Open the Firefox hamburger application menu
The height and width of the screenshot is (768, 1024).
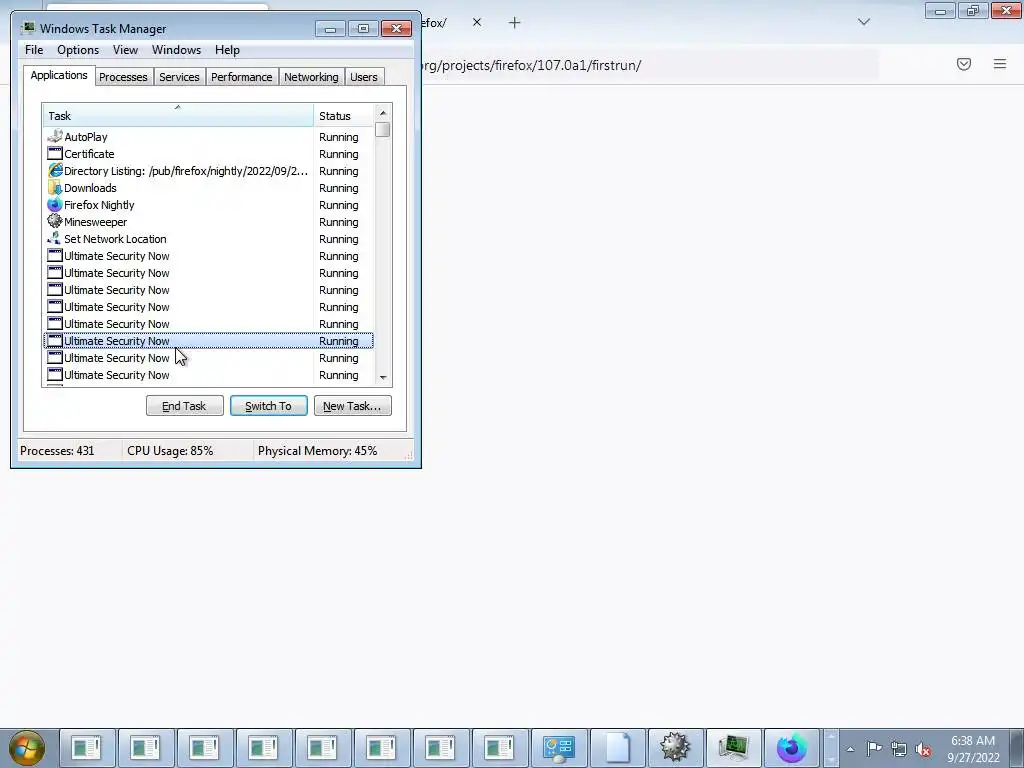999,64
